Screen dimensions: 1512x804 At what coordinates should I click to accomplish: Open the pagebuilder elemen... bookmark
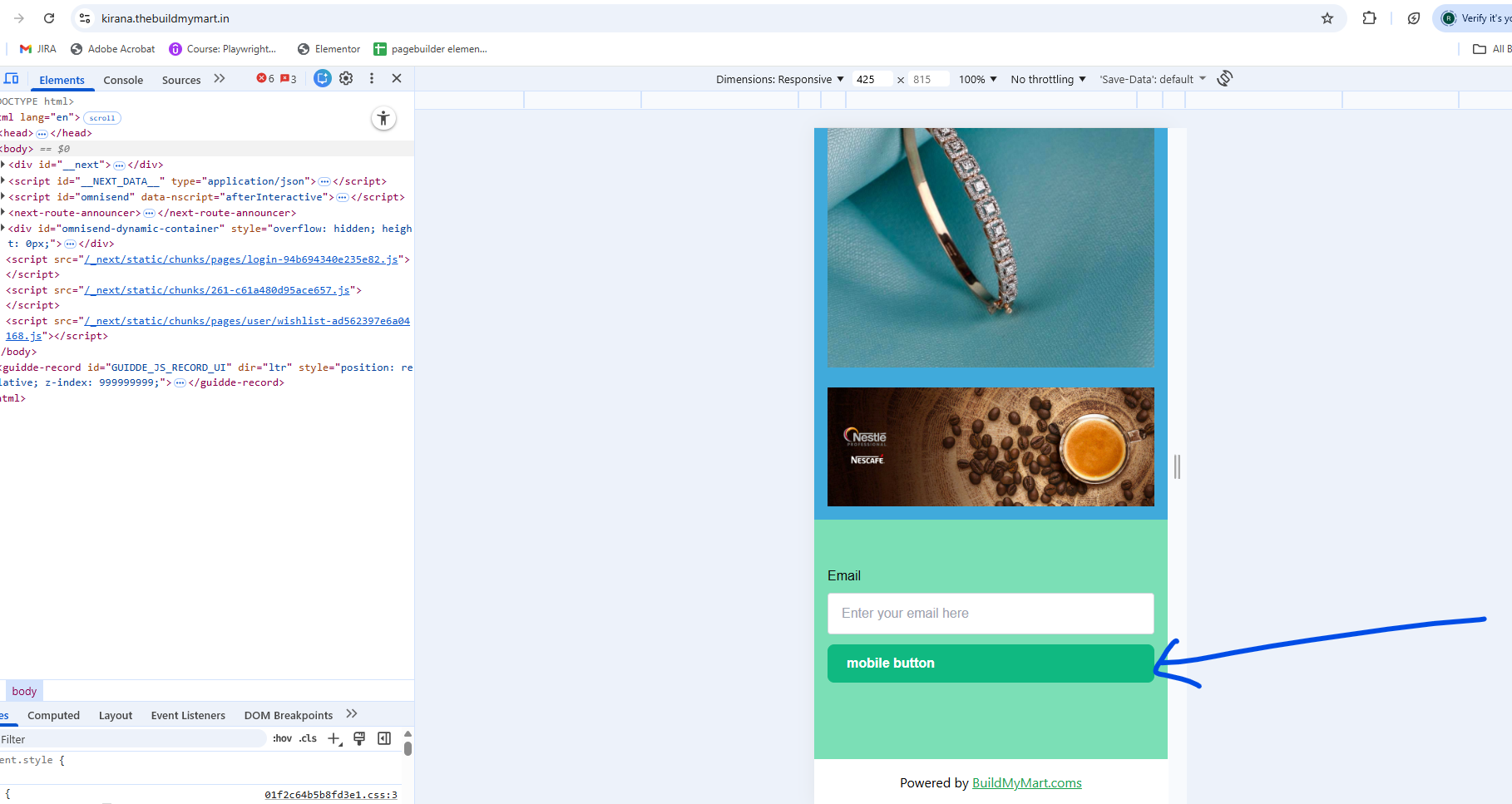(x=431, y=49)
